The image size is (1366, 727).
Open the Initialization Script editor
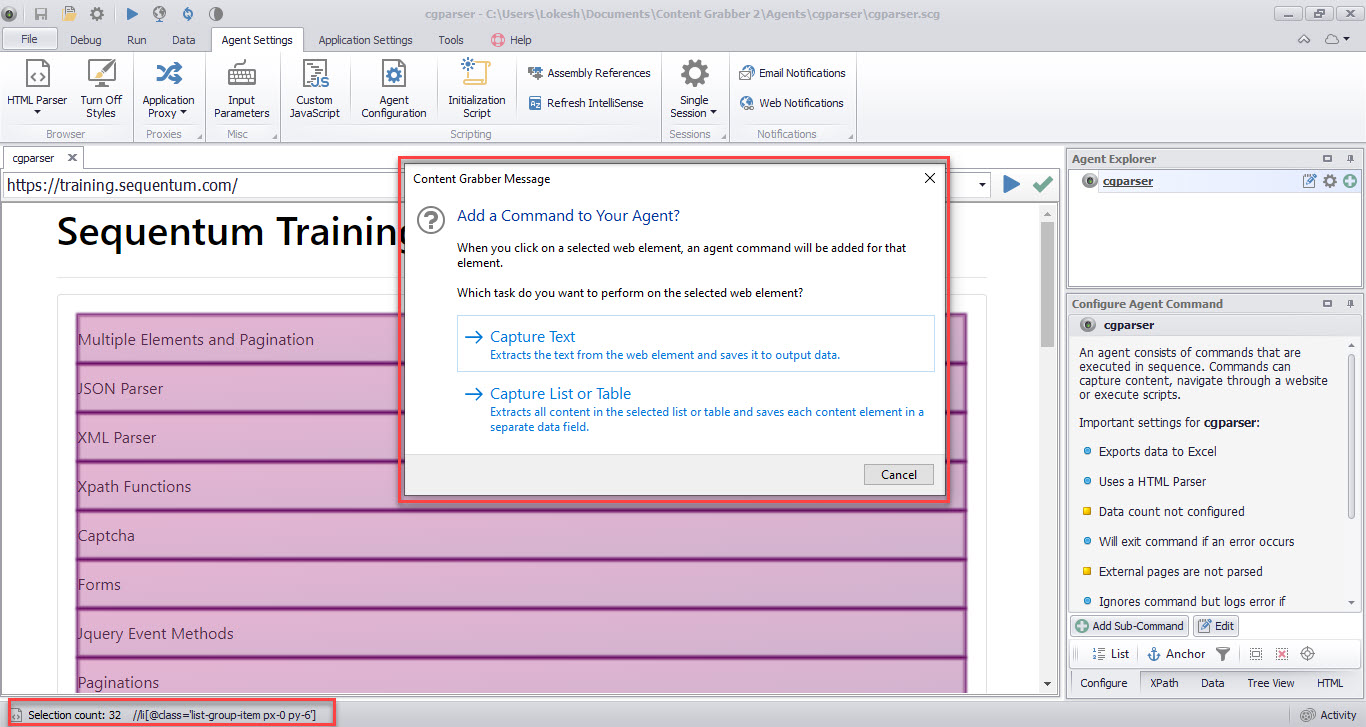(x=476, y=88)
